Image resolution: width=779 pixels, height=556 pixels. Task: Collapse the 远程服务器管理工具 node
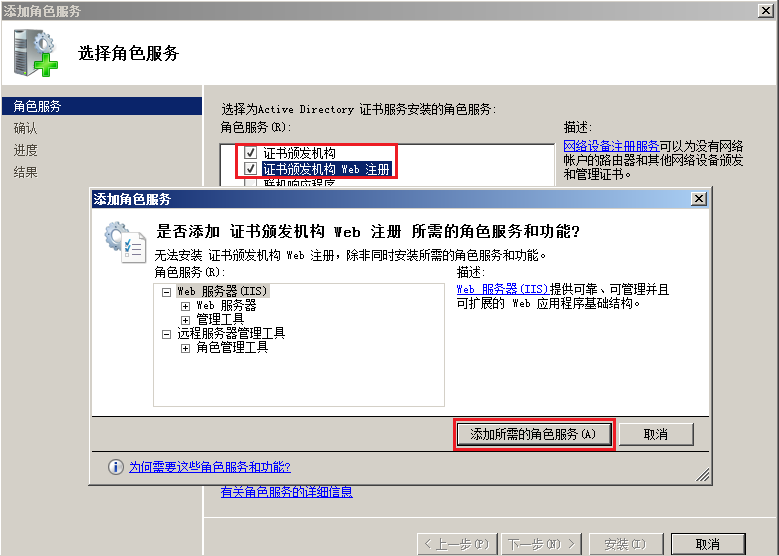(166, 334)
